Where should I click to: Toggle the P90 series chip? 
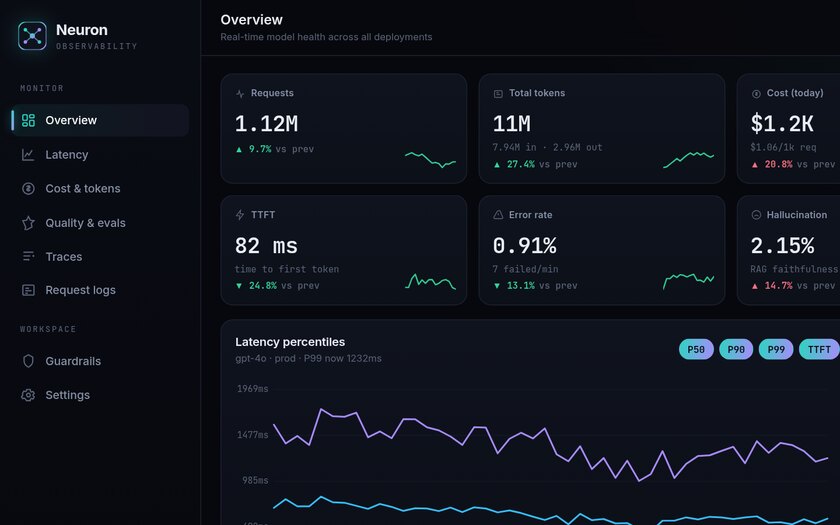736,349
